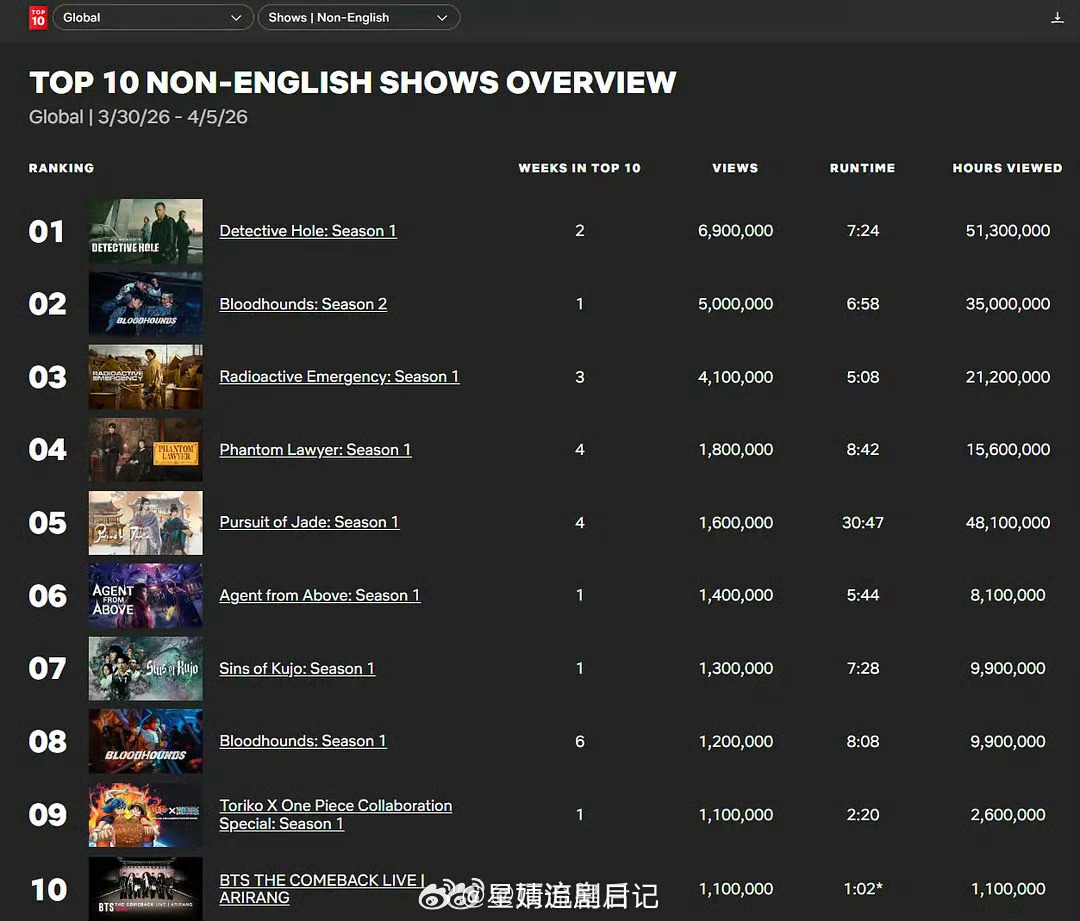
Task: Click the weeks value 6 for Bloodhounds Season 1
Action: (x=580, y=741)
